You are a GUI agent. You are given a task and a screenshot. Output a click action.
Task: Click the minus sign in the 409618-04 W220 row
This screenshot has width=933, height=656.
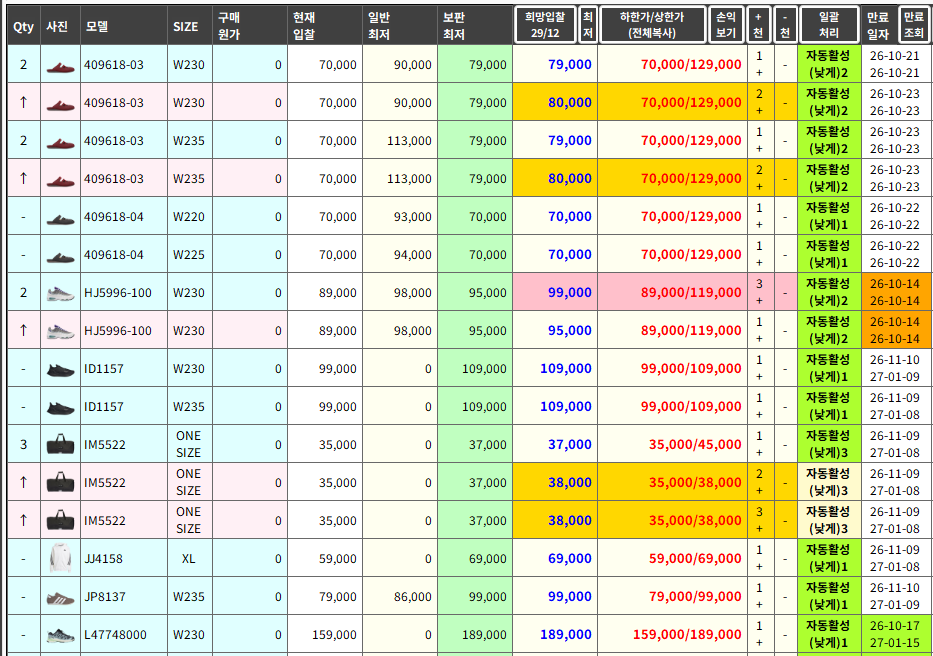tap(785, 217)
